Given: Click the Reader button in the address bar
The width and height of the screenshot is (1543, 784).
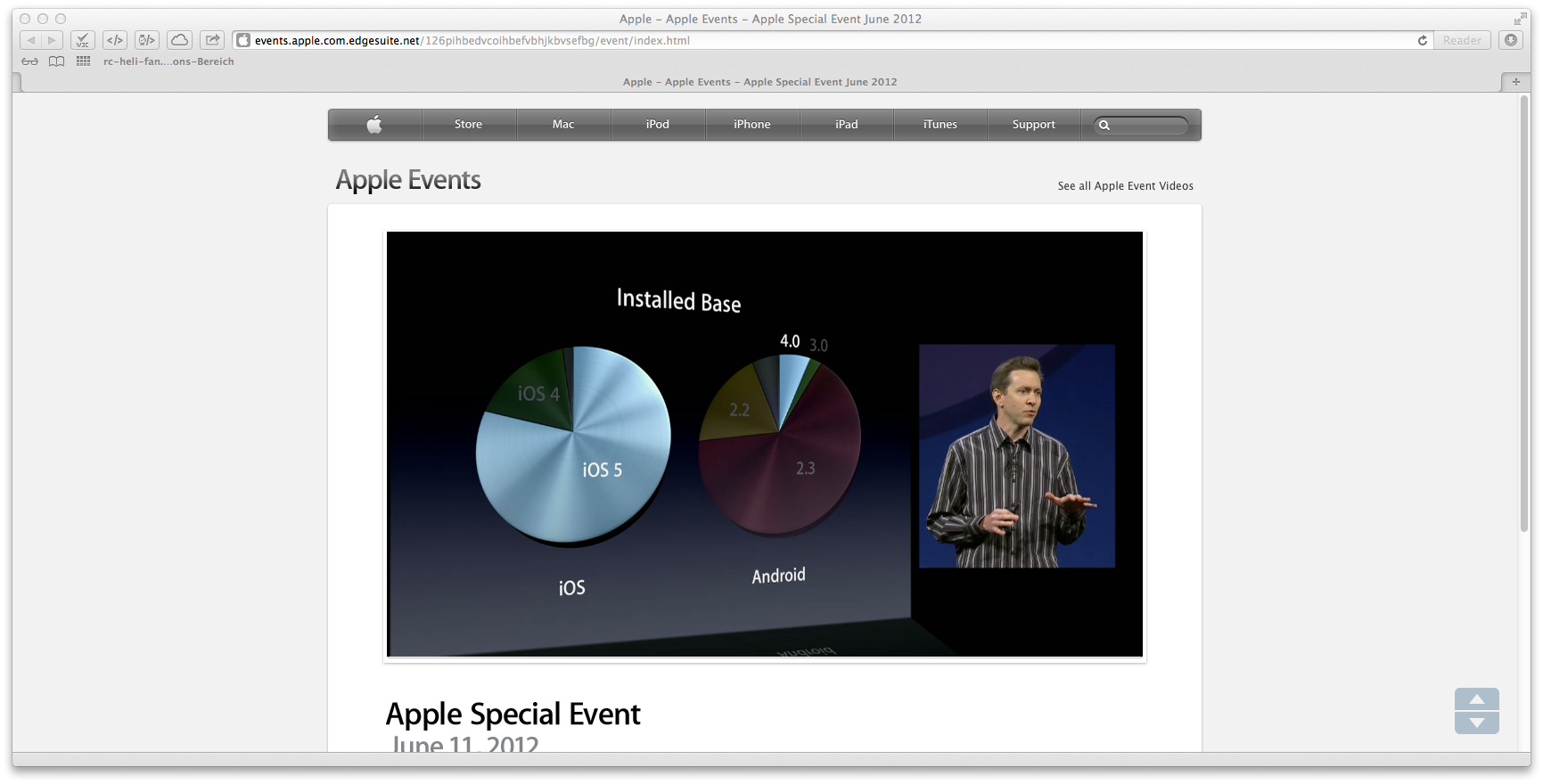Looking at the screenshot, I should click(1462, 40).
